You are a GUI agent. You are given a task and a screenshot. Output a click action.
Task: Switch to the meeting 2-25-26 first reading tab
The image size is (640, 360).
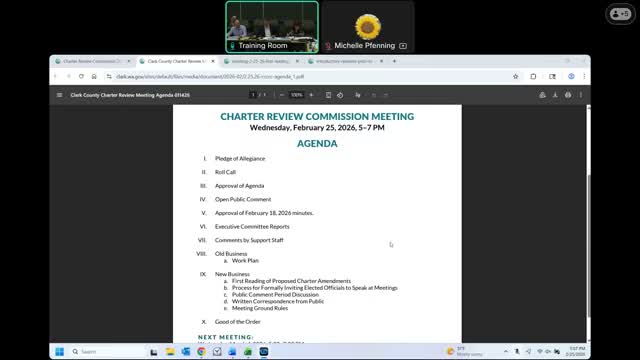(x=260, y=61)
